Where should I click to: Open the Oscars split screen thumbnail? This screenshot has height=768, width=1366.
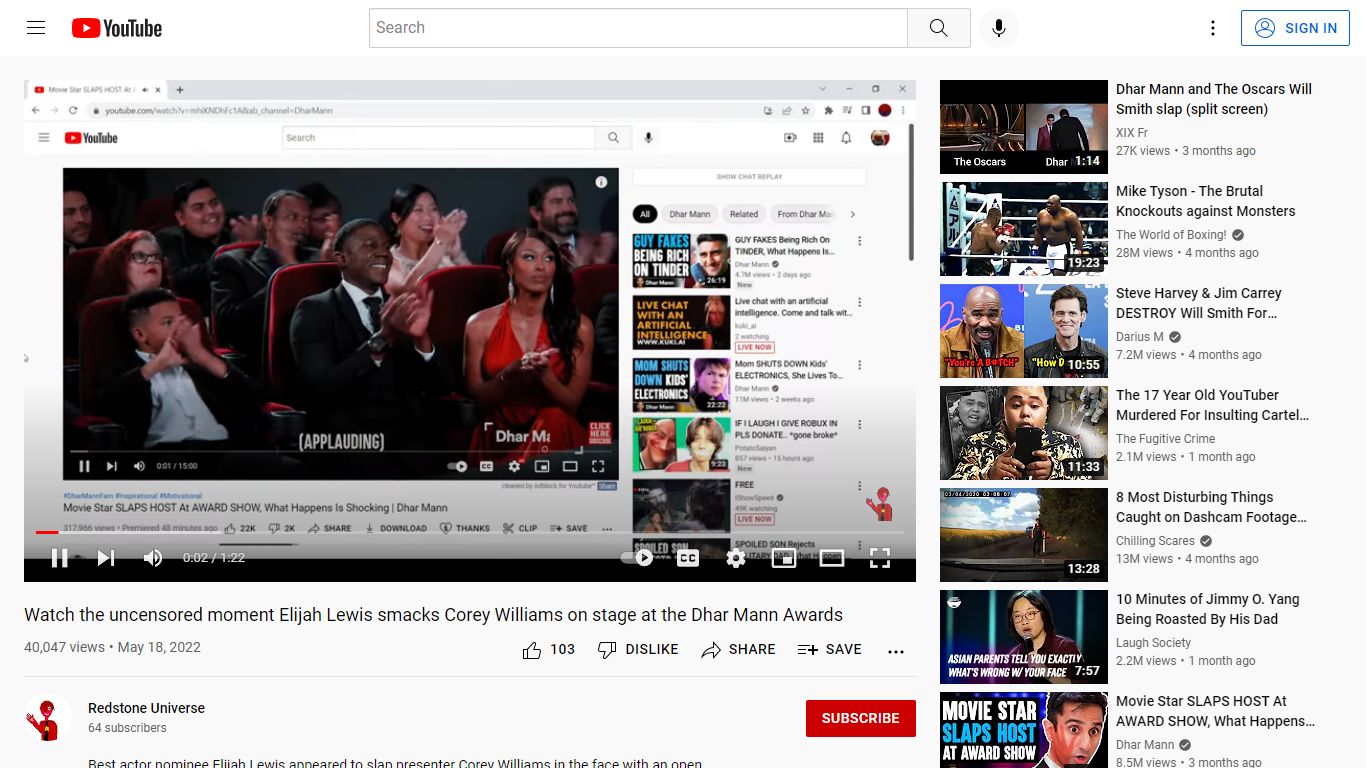(x=1024, y=127)
